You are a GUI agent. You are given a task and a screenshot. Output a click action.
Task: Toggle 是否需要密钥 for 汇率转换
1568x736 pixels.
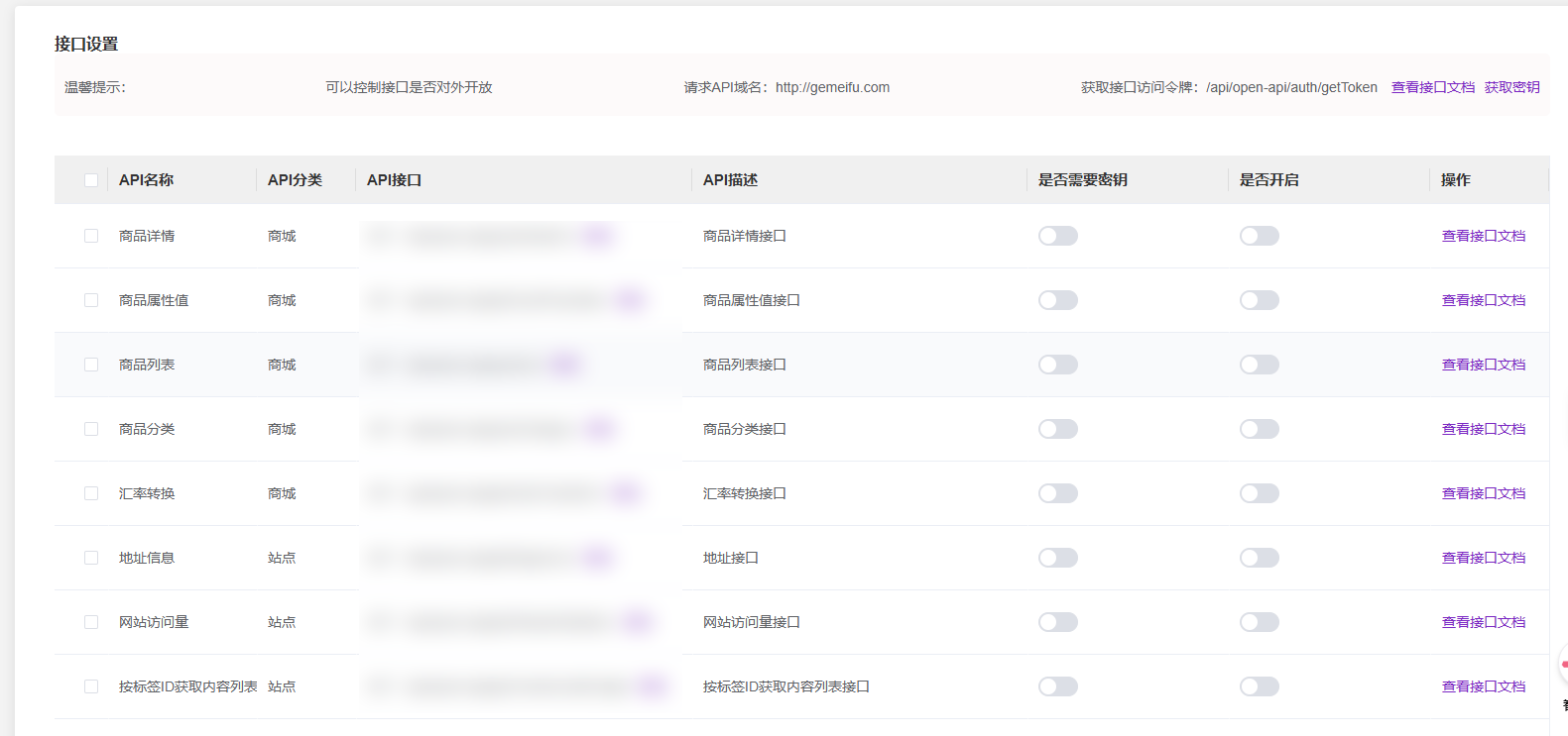coord(1058,493)
